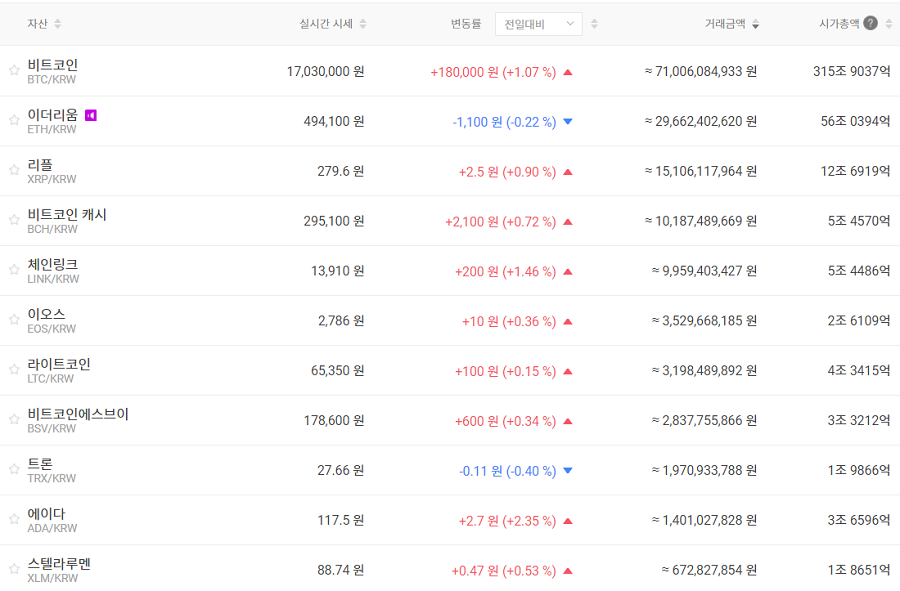Select the 에이다 asset name
Screen dimensions: 900x591
[46, 514]
